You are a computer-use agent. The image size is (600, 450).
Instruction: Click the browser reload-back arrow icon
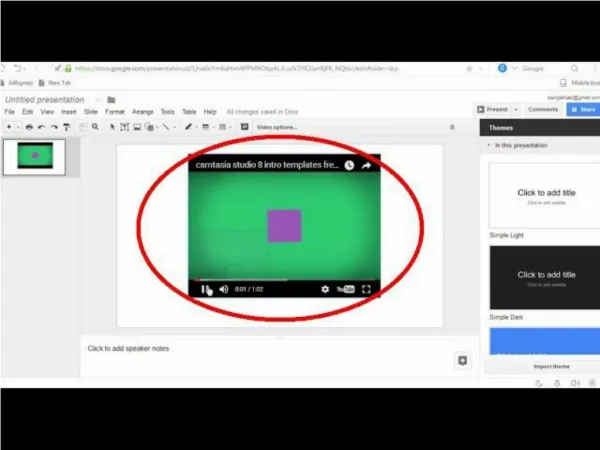[x=18, y=69]
